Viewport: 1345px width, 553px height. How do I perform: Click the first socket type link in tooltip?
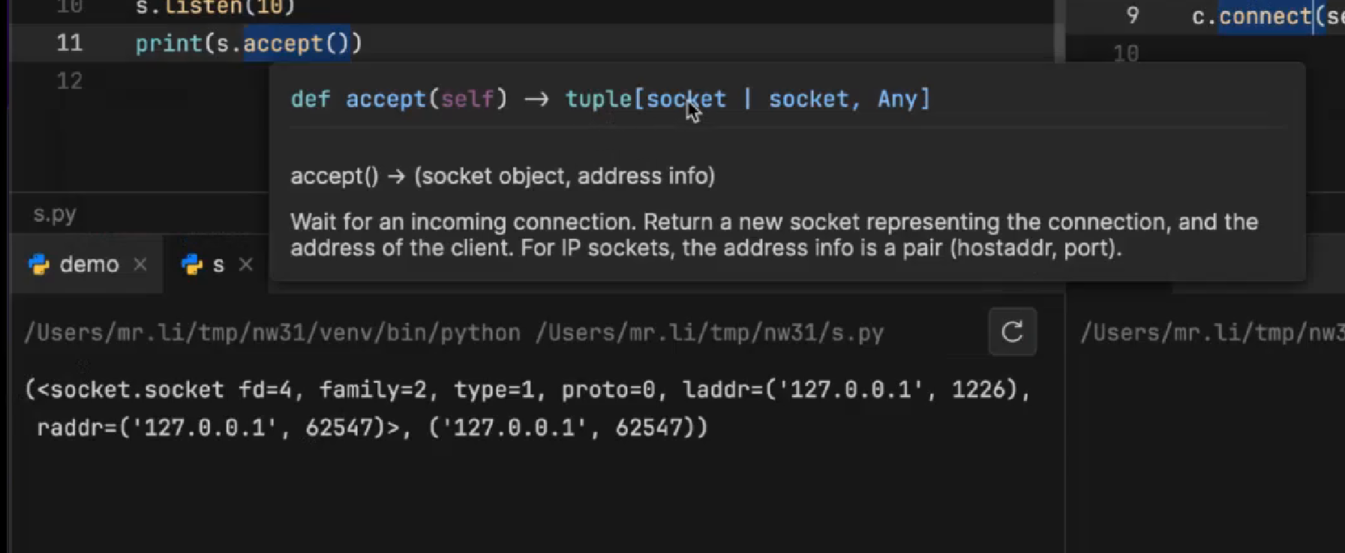tap(686, 99)
